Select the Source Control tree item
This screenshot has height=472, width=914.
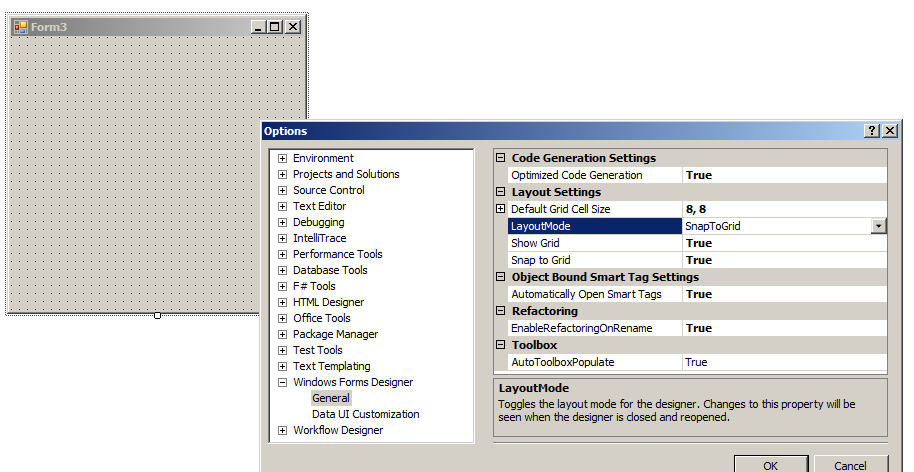coord(329,191)
